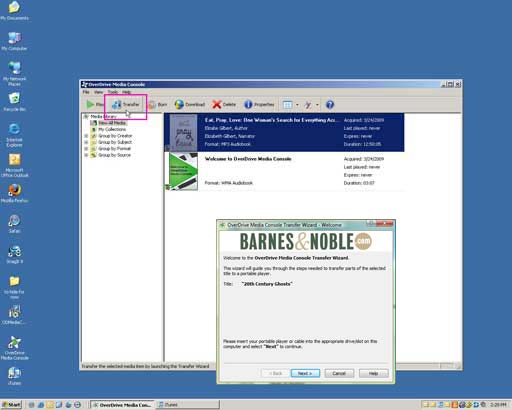Open the Recycle Bin desktop icon
Image resolution: width=512 pixels, height=410 pixels.
(14, 102)
